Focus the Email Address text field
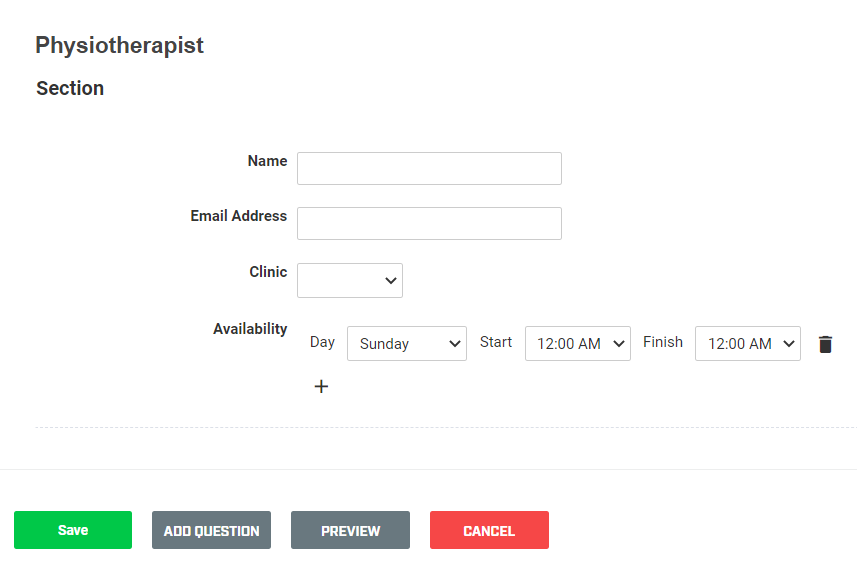This screenshot has height=563, width=857. click(430, 223)
